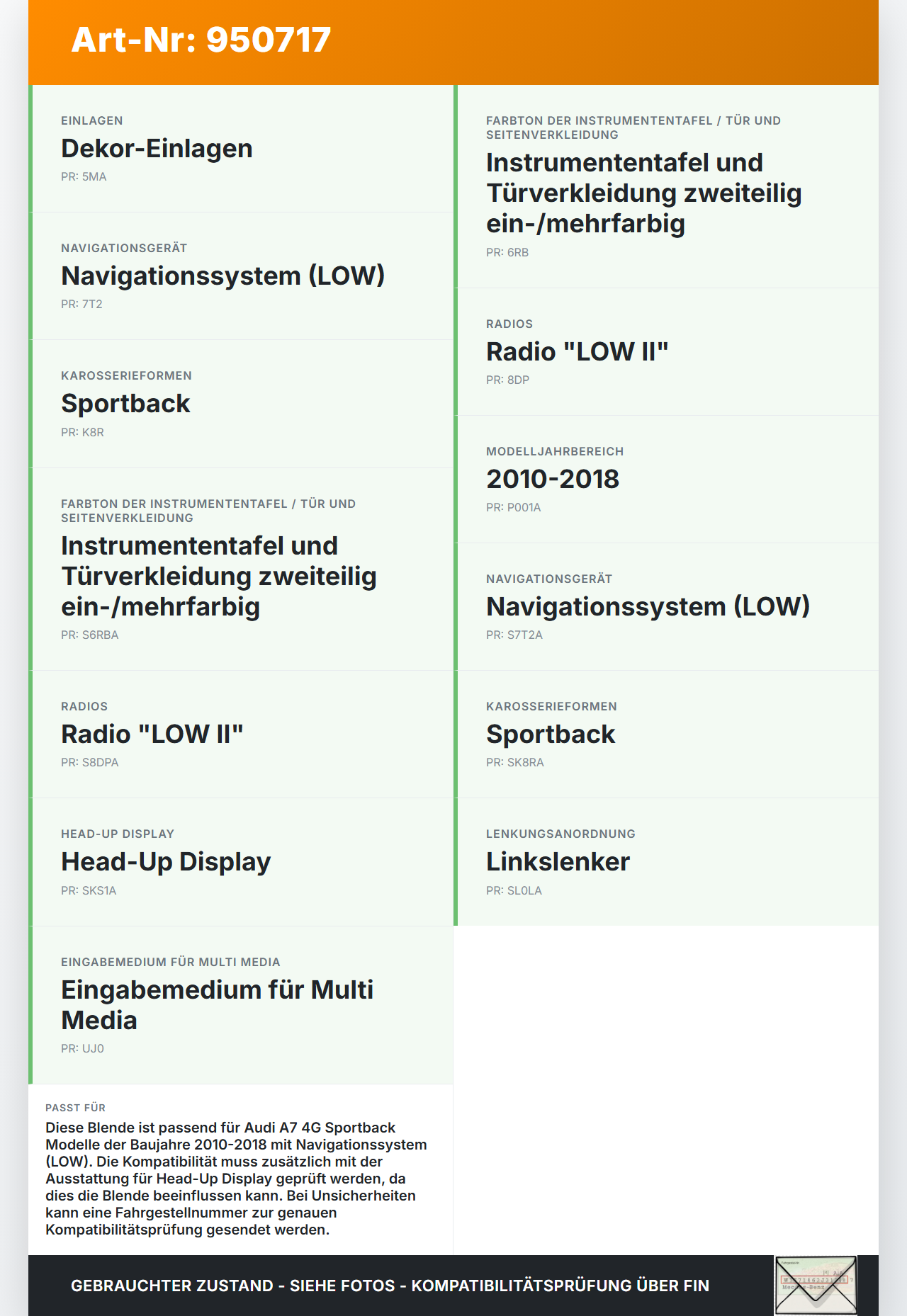Open the Head-Up Display card
This screenshot has width=907, height=1316.
[x=241, y=862]
